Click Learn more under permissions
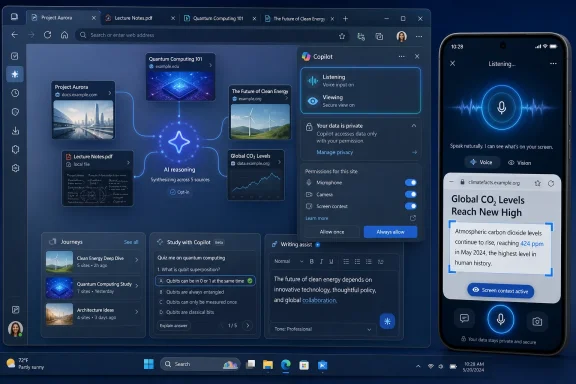576x384 pixels. (317, 218)
